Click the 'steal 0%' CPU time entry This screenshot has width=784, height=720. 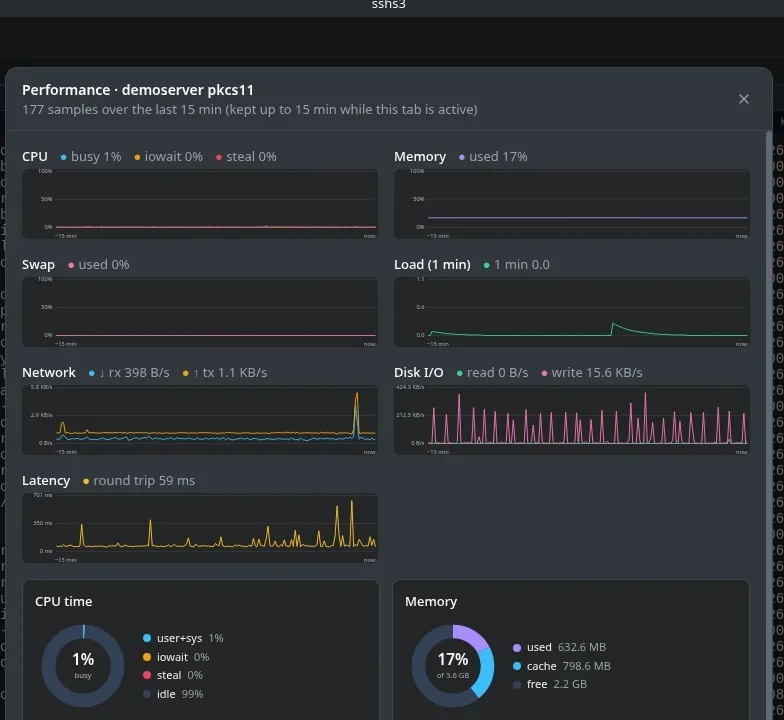pyautogui.click(x=172, y=675)
